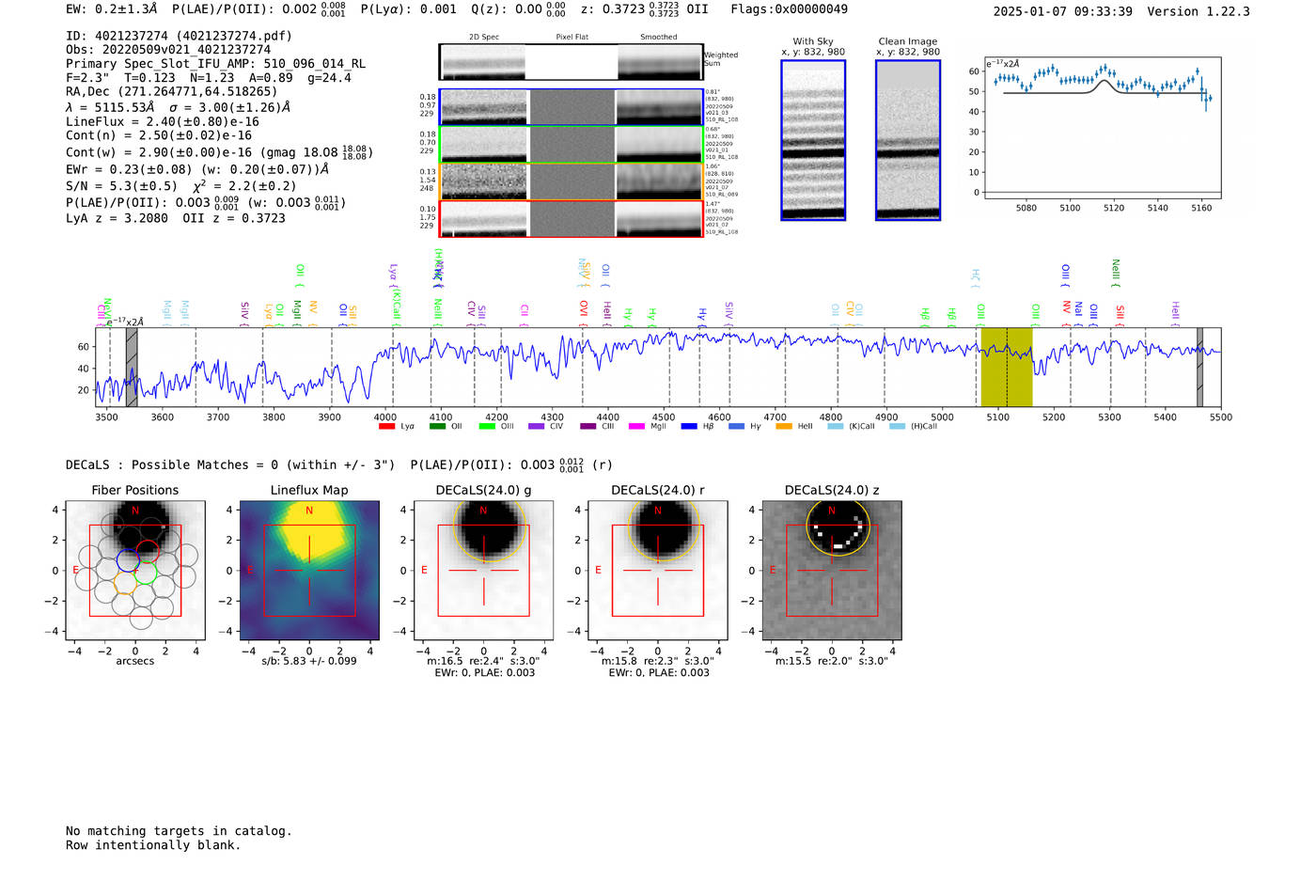Image resolution: width=1316 pixels, height=896 pixels.
Task: Click the Cont(n) = 2.50(±0.02)e-16 line
Action: pyautogui.click(x=159, y=135)
